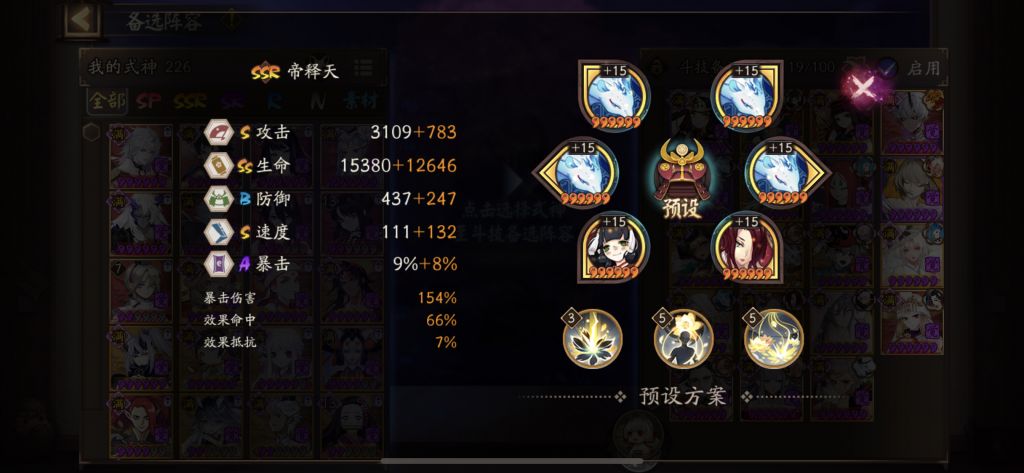
Task: Select the top-right dragon soul slot
Action: click(x=746, y=95)
